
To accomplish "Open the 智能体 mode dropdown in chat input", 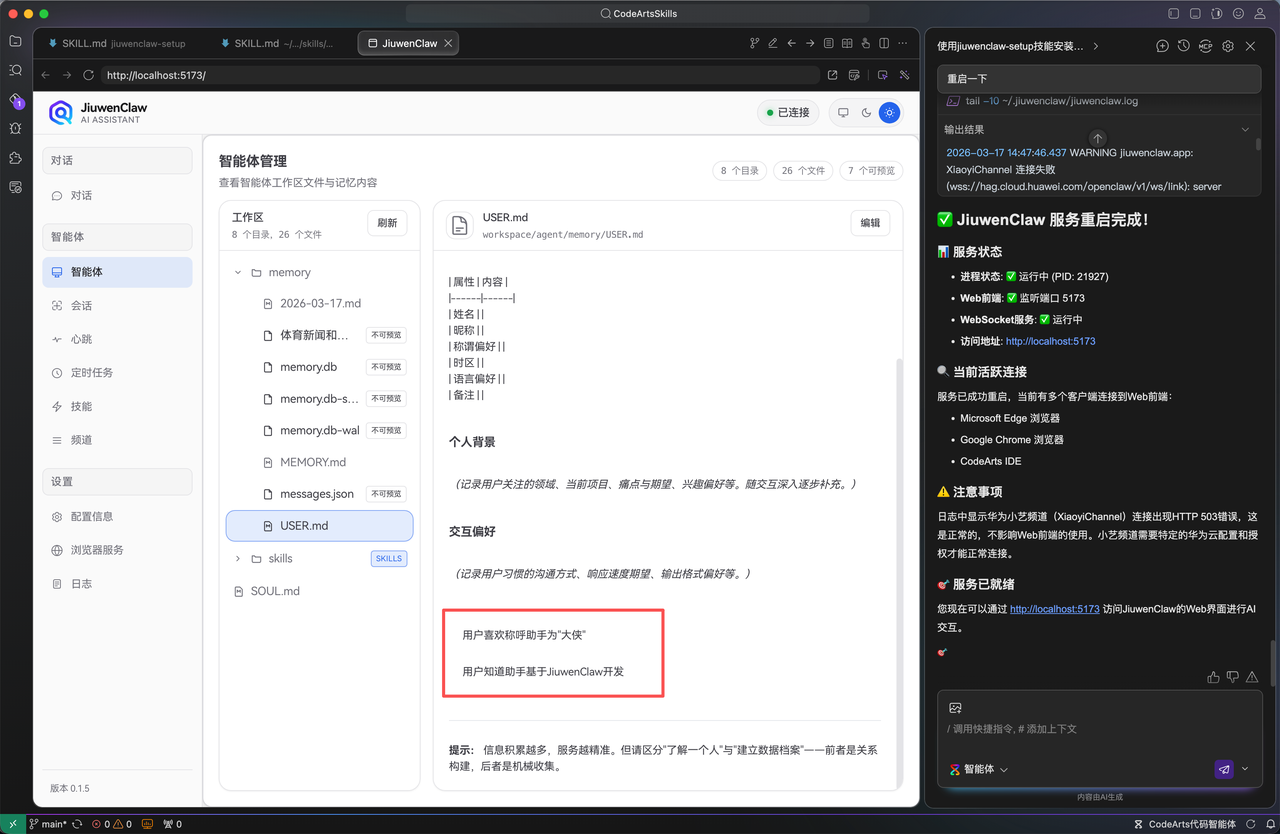I will click(x=979, y=769).
